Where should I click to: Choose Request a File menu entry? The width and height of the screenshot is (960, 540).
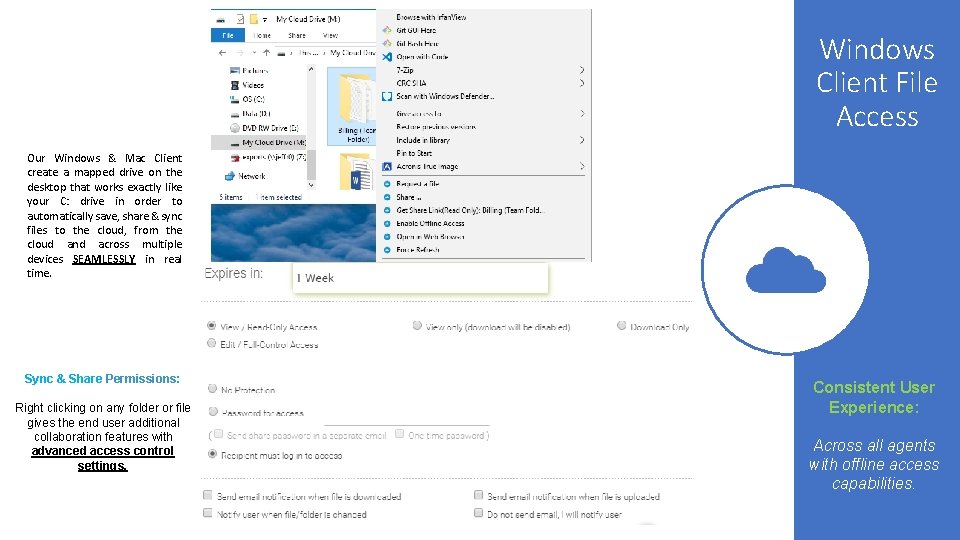click(x=418, y=184)
